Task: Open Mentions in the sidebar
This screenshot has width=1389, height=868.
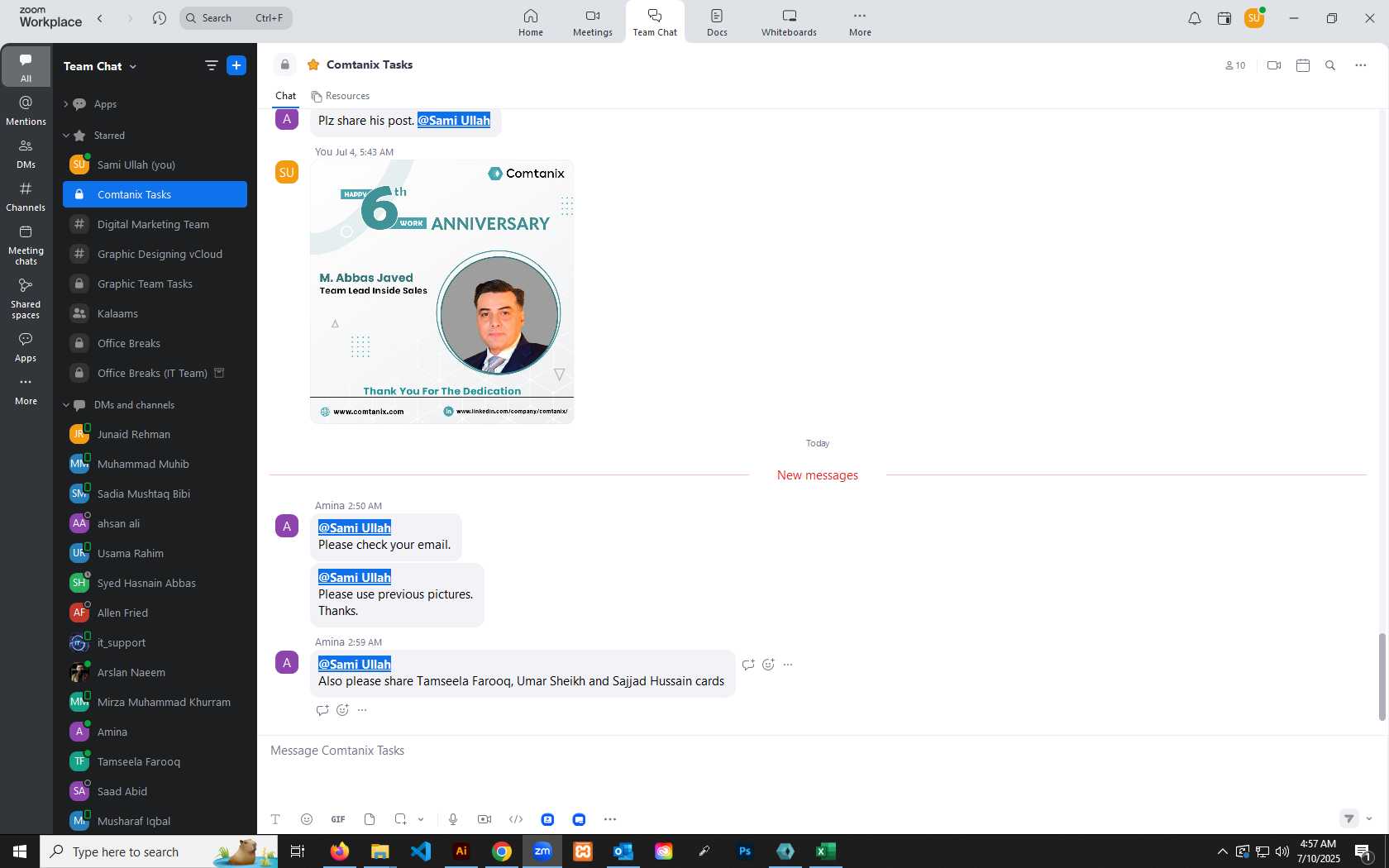Action: pyautogui.click(x=26, y=111)
